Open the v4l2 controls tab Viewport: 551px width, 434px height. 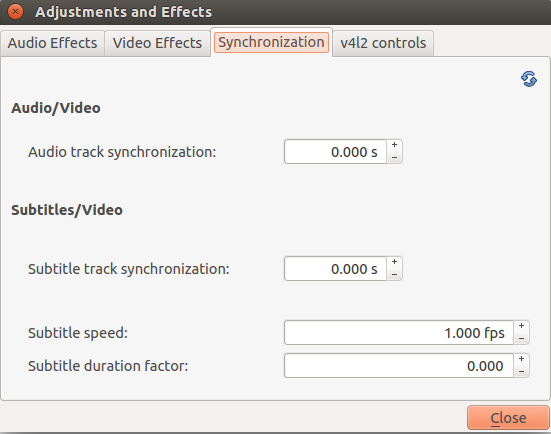[x=383, y=43]
